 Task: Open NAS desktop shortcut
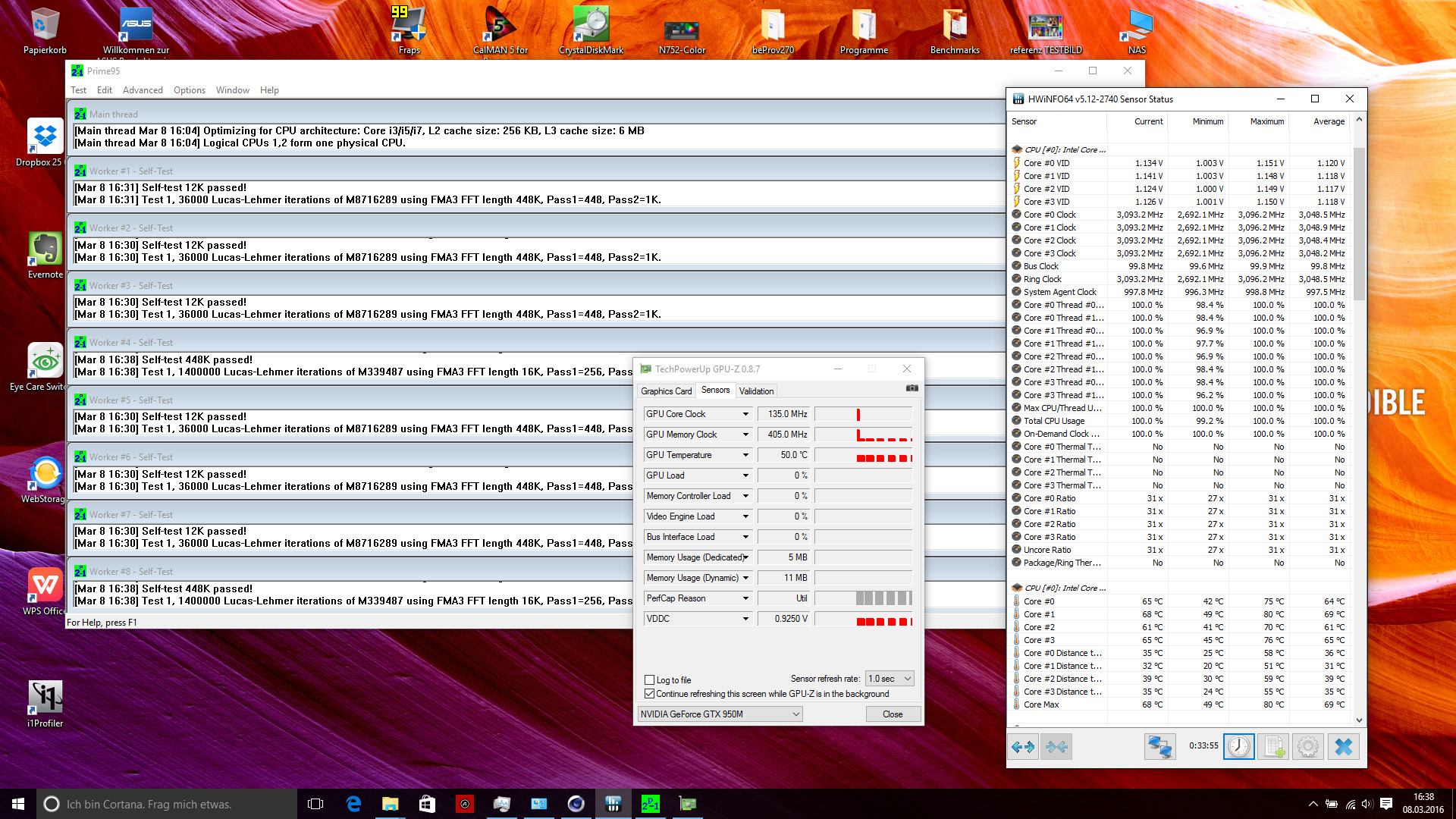1137,30
